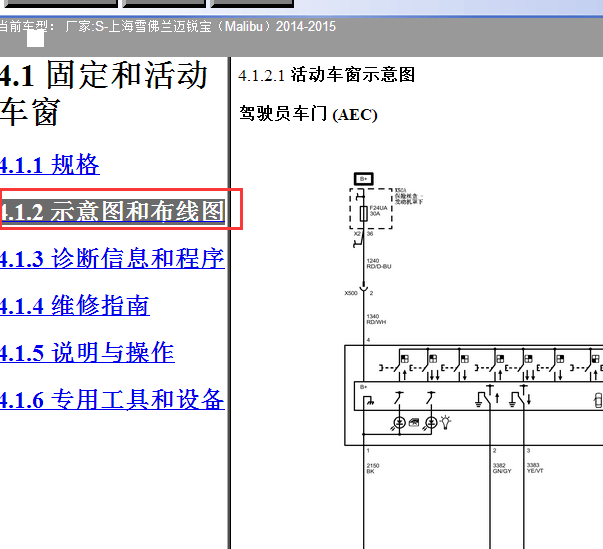This screenshot has height=549, width=603.
Task: Click the 1240 RD/D-BU wire label
Action: point(379,263)
